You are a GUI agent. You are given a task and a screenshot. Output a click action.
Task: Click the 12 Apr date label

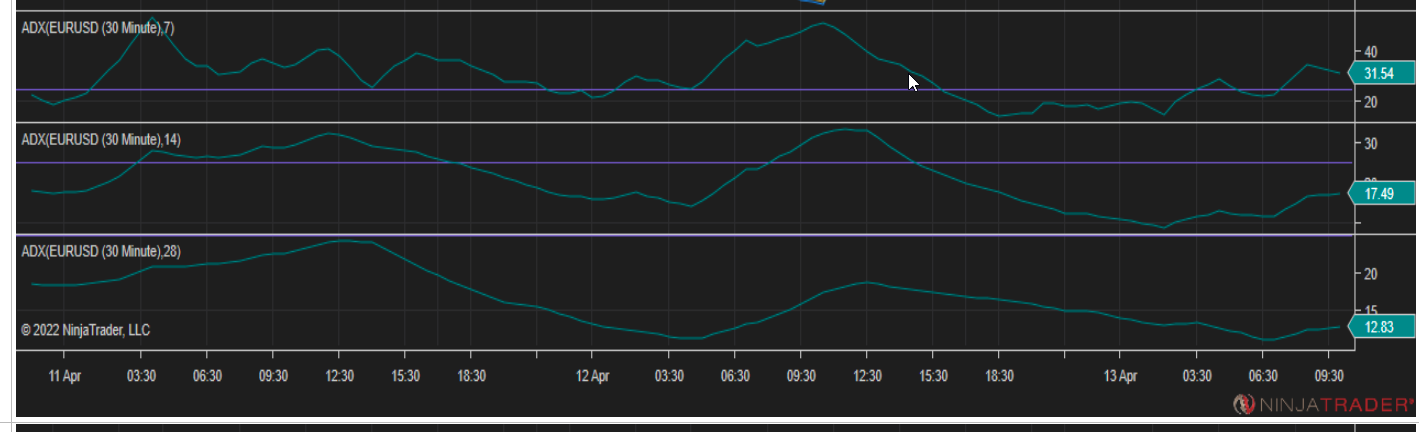(592, 377)
